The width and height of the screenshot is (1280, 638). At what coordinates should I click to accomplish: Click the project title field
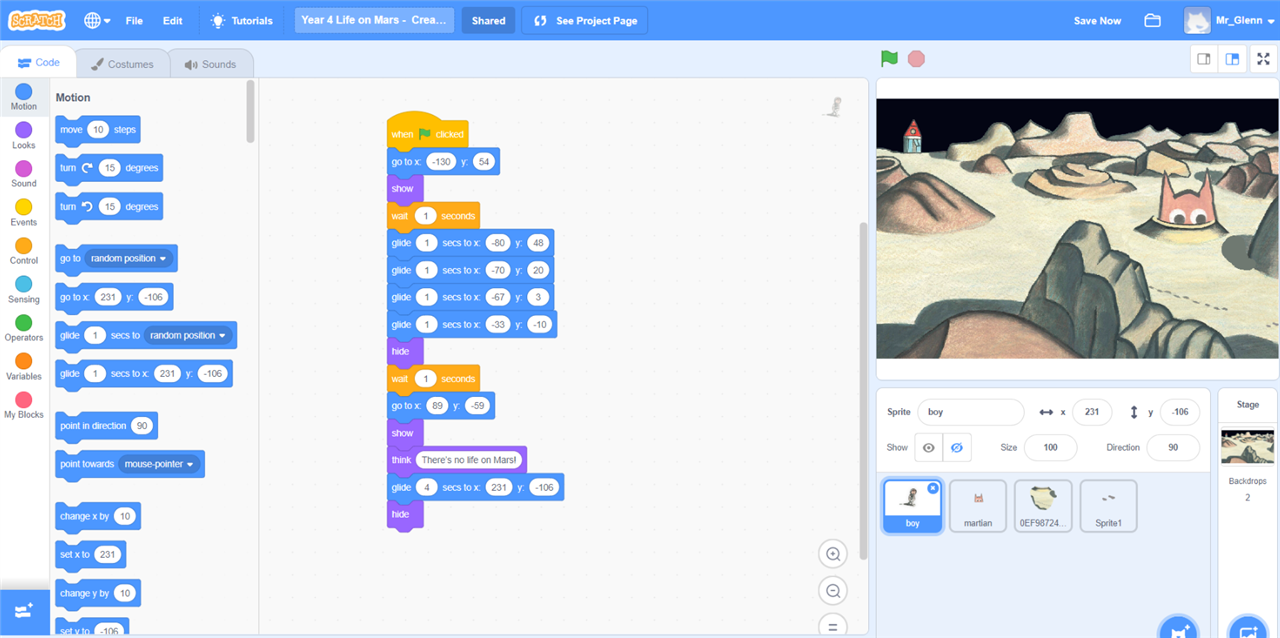point(375,20)
